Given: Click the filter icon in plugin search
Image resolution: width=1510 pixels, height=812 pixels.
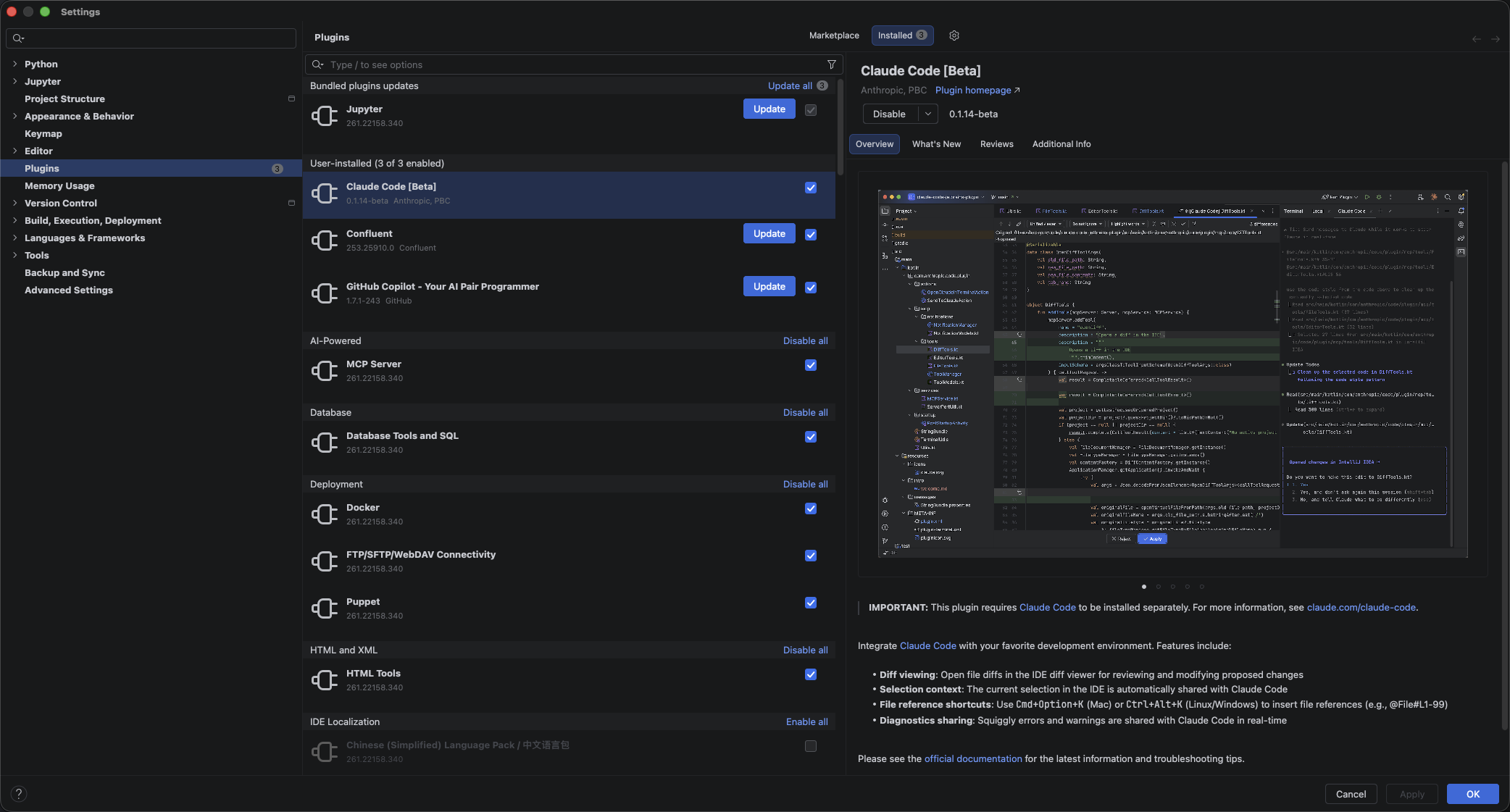Looking at the screenshot, I should coord(832,64).
